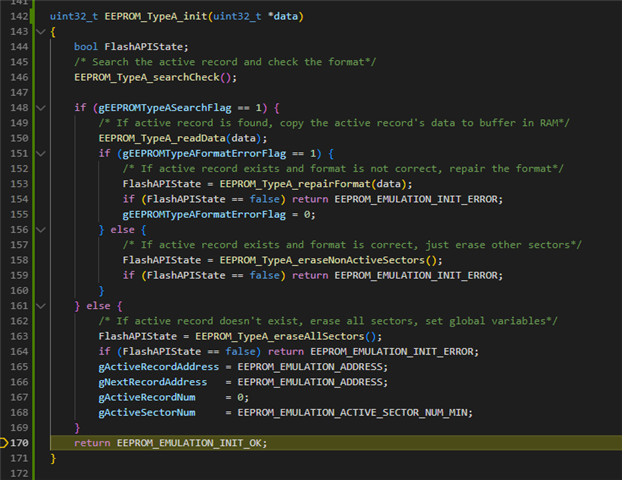The image size is (622, 480).
Task: Click the gActiveRecordAddress variable
Action: [x=159, y=367]
